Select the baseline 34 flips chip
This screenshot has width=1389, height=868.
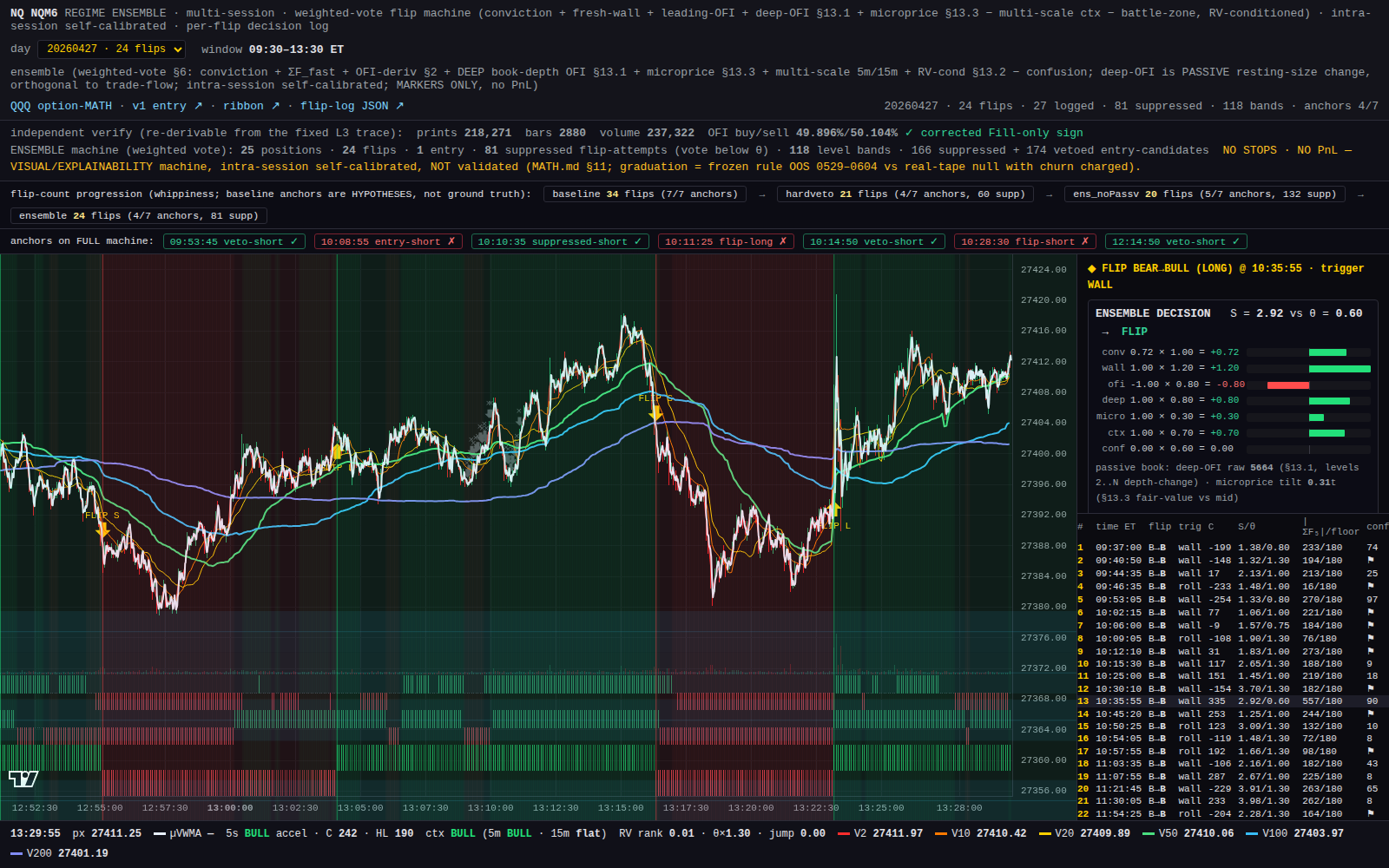645,194
